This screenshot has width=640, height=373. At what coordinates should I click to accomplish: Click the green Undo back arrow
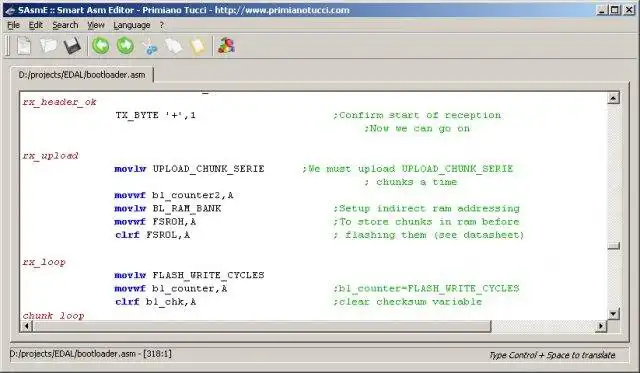100,45
